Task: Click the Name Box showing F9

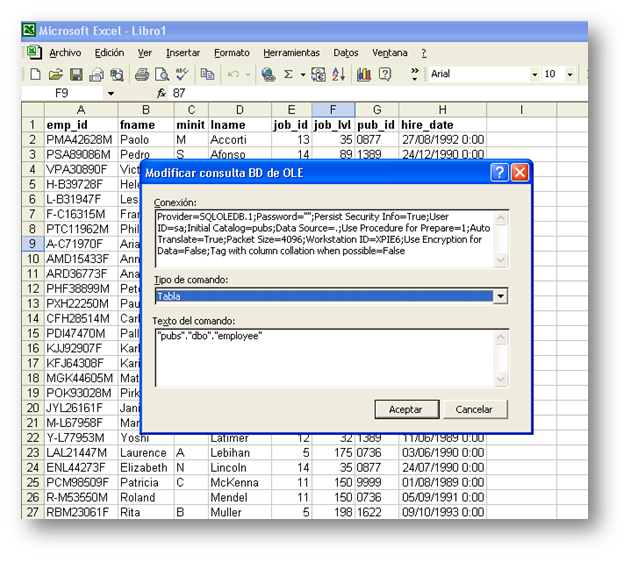Action: [x=62, y=94]
